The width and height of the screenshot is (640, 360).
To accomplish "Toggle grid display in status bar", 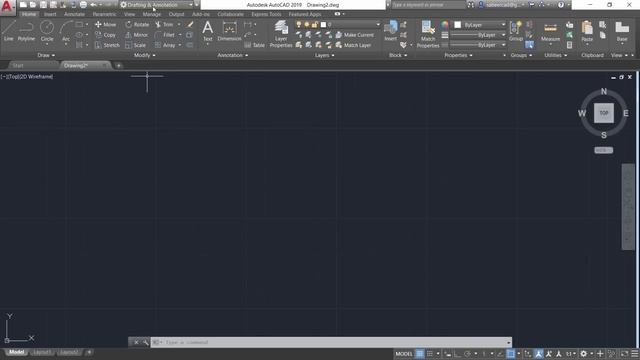I will (420, 353).
